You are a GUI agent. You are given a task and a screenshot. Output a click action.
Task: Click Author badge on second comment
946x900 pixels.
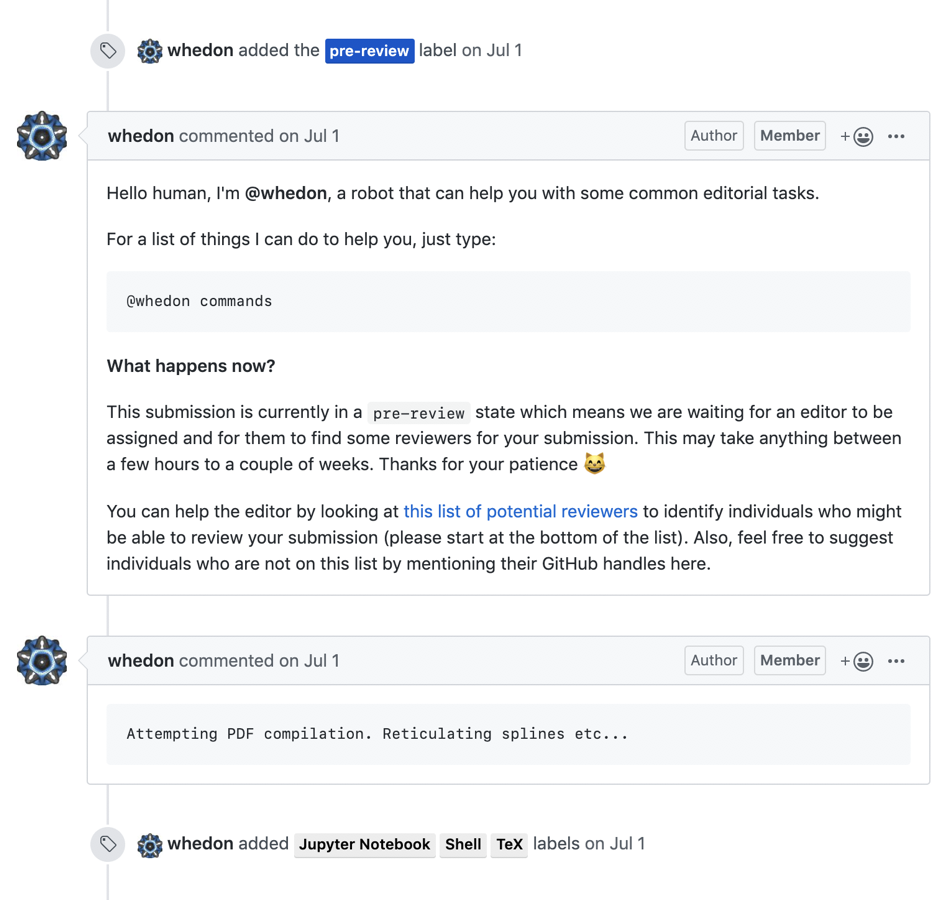tap(714, 661)
